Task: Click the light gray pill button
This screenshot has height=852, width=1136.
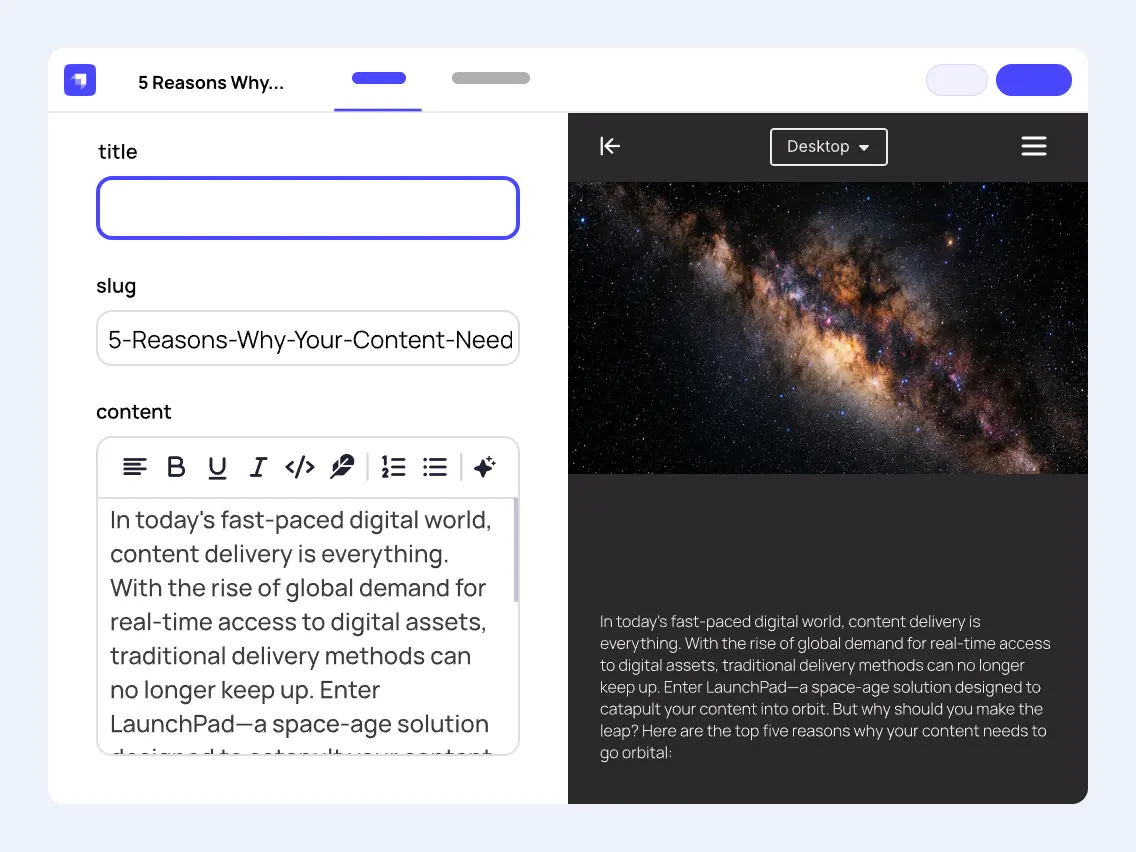Action: tap(956, 80)
